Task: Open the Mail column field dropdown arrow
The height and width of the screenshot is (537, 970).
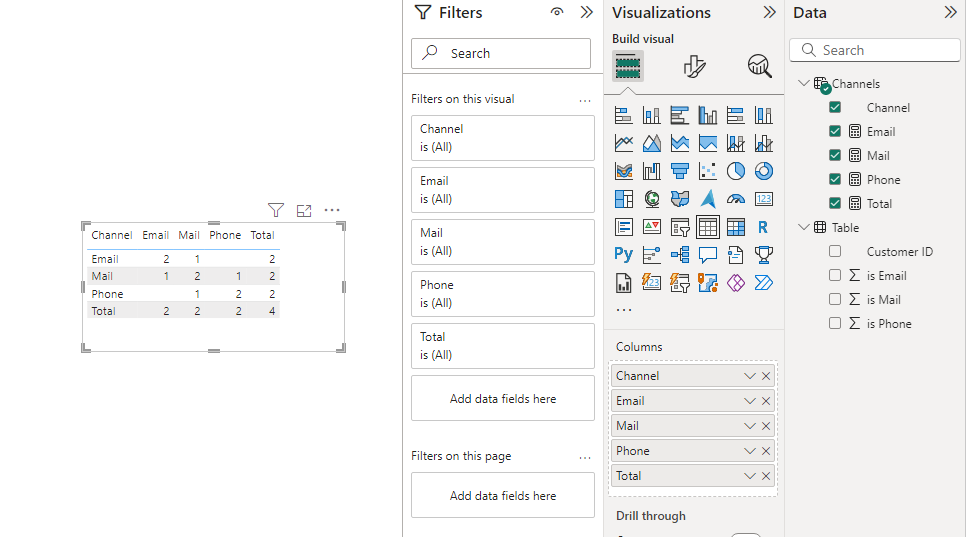Action: tap(750, 426)
